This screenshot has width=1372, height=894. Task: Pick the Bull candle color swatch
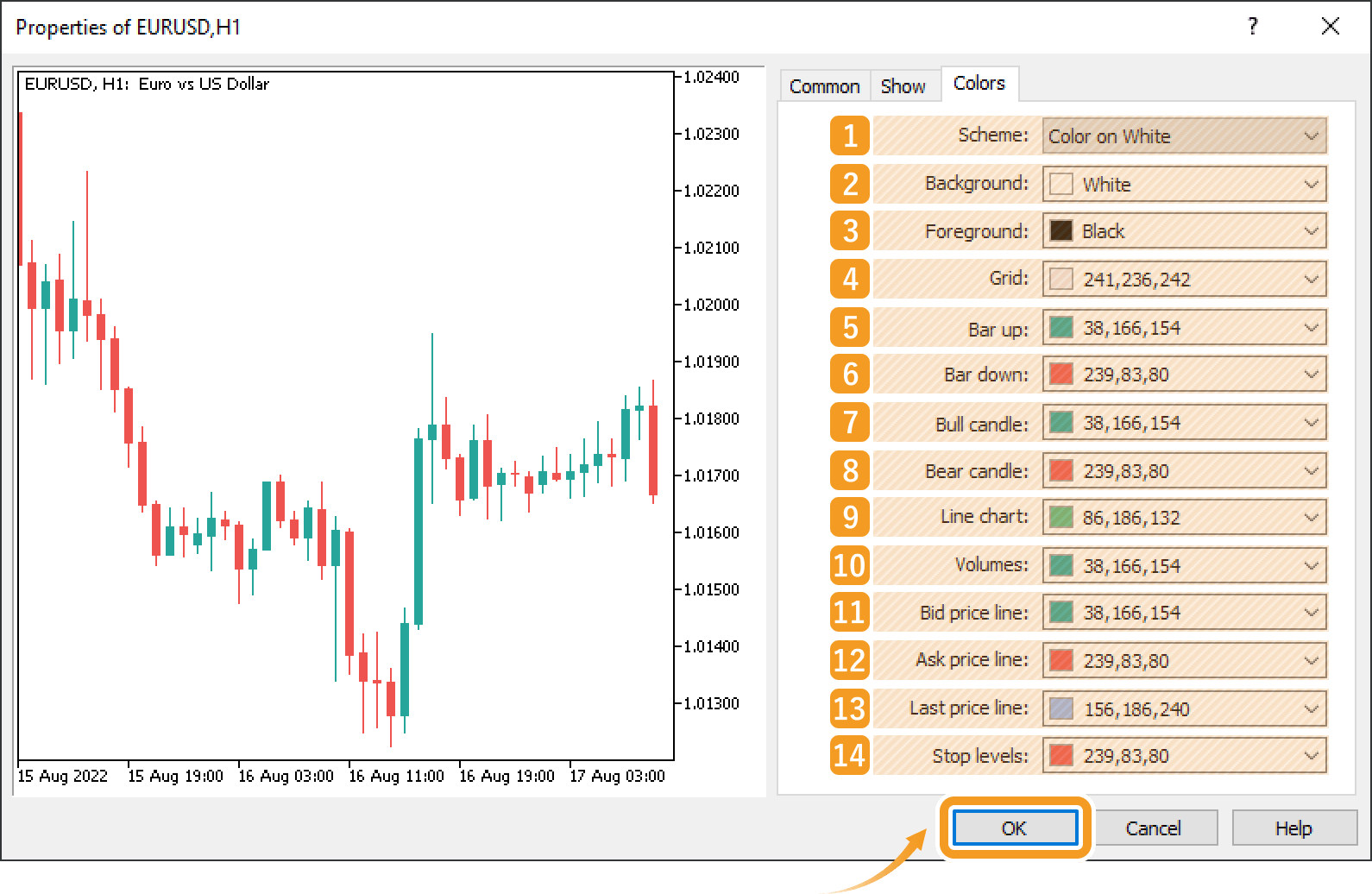click(1060, 423)
